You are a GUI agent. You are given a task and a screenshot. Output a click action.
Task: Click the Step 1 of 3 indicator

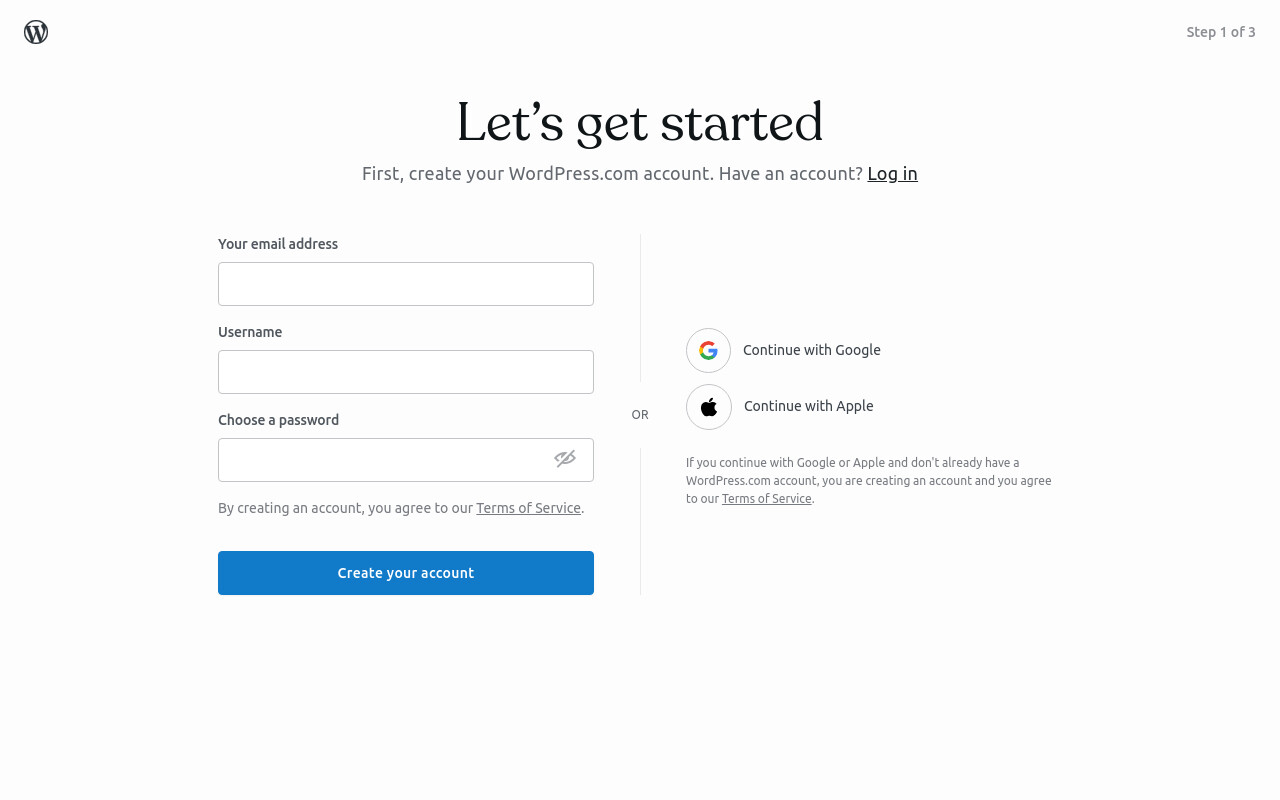coord(1221,32)
